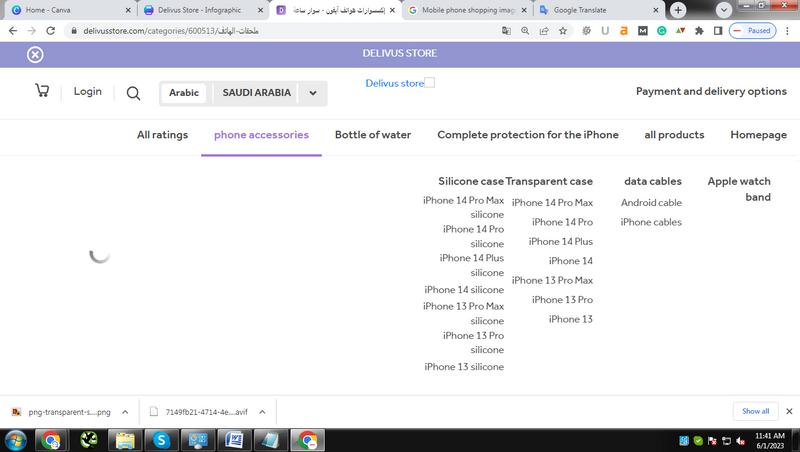Open the All ratings menu item
This screenshot has width=800, height=452.
(x=162, y=135)
